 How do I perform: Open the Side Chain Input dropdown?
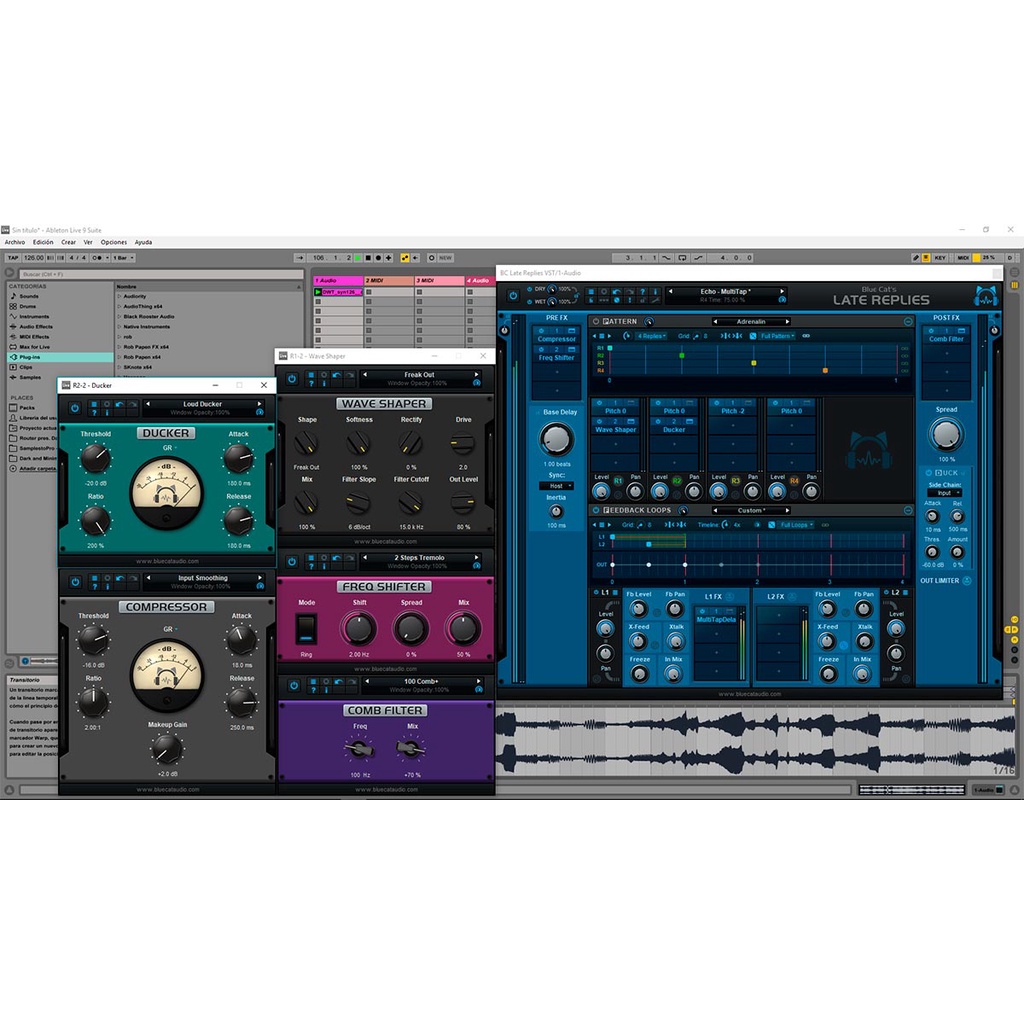[x=945, y=493]
